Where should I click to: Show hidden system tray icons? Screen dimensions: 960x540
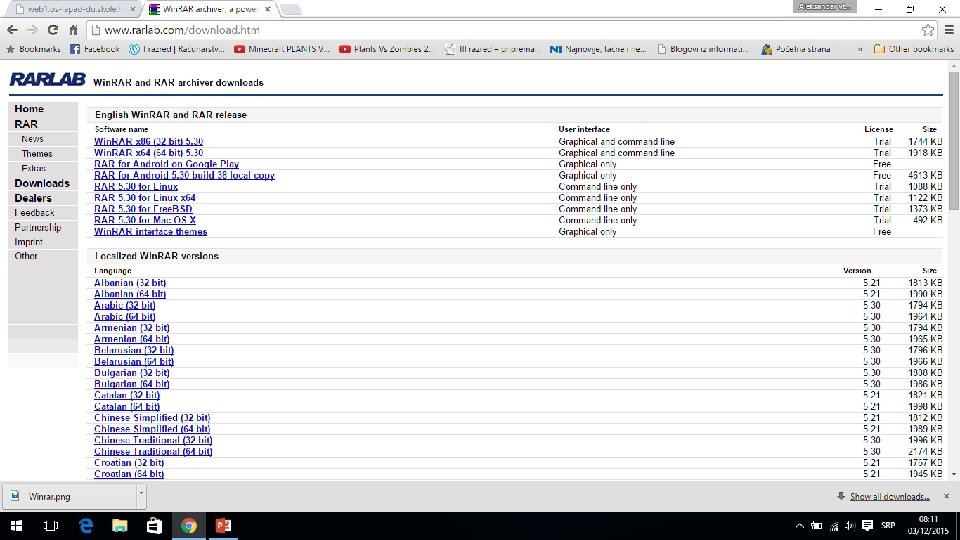[800, 526]
